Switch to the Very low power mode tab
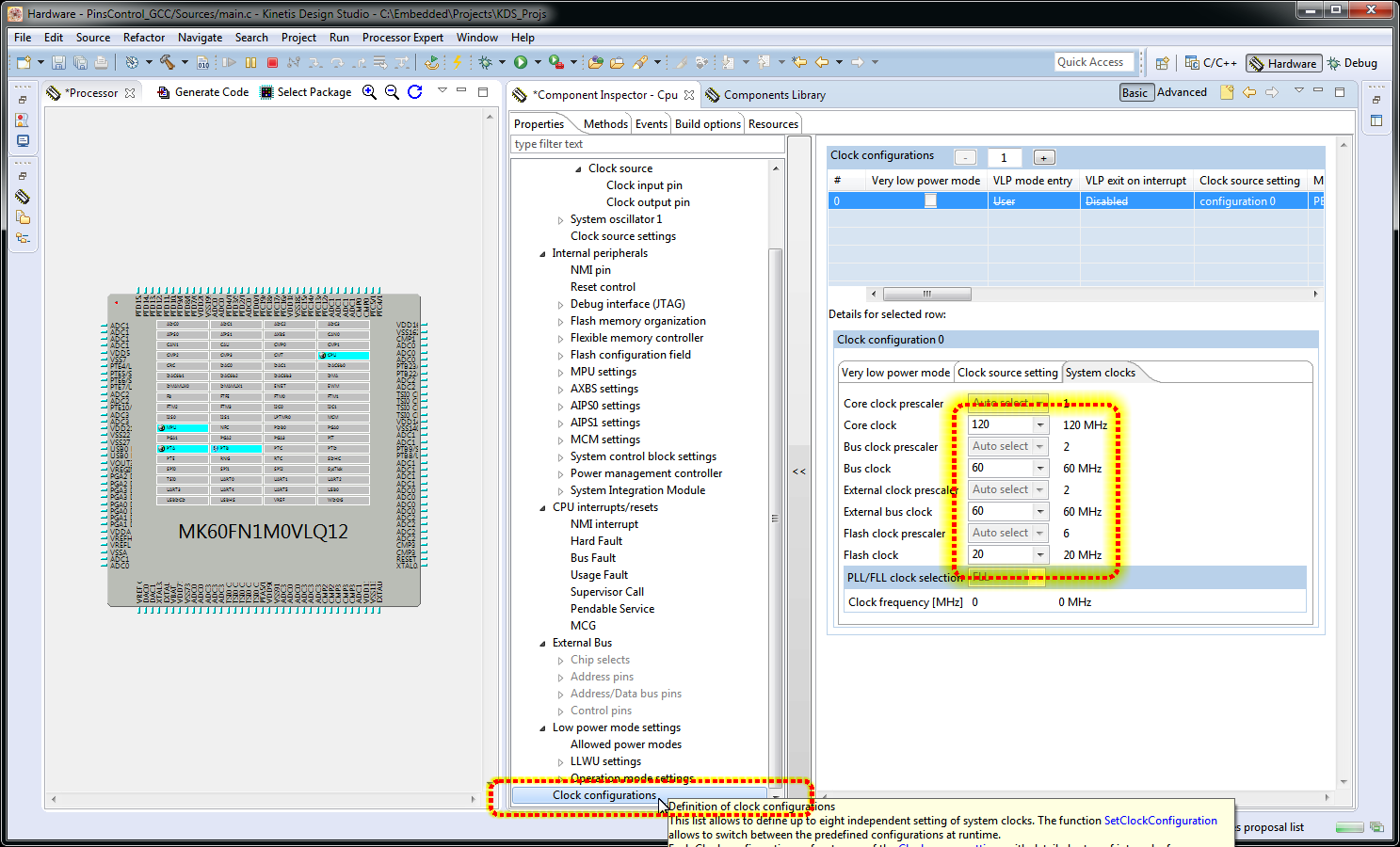 [895, 373]
